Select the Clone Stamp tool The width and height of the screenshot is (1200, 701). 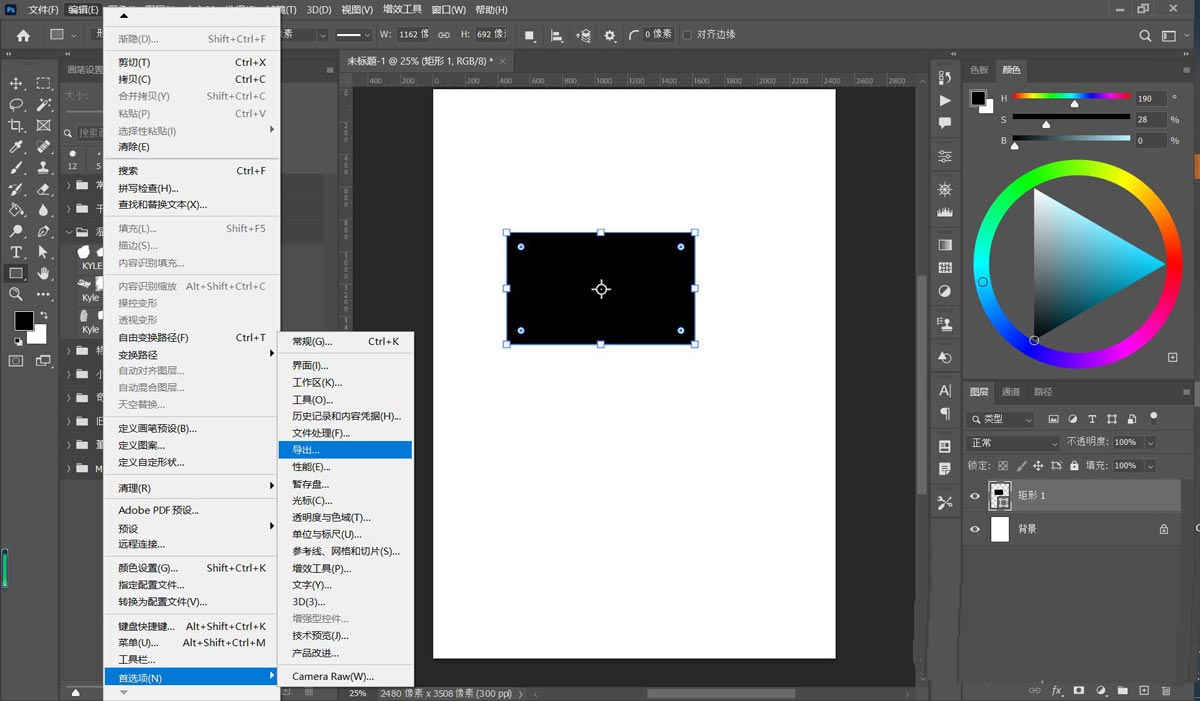coord(44,167)
